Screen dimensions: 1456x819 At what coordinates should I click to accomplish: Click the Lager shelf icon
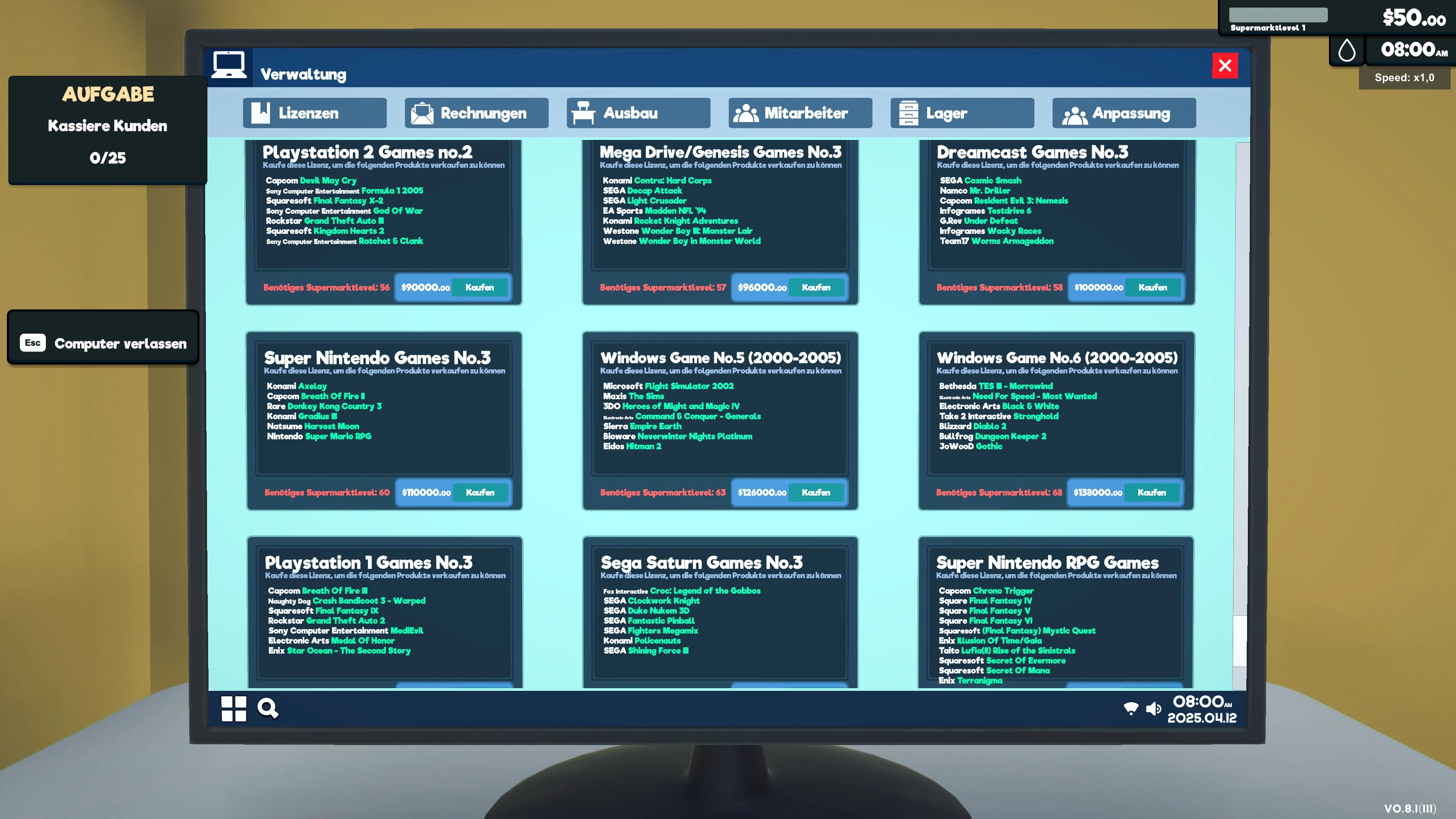point(908,113)
